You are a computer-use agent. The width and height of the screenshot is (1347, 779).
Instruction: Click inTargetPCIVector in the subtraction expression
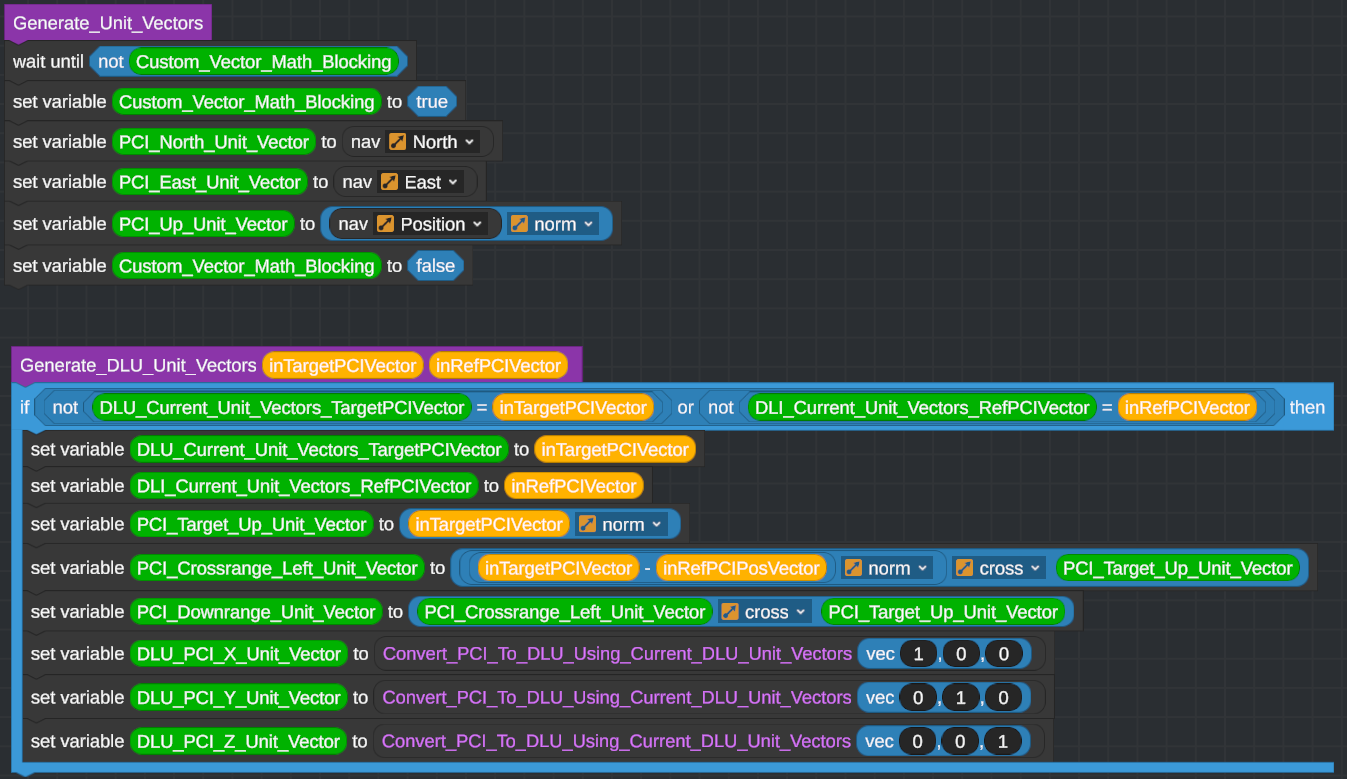[x=558, y=568]
